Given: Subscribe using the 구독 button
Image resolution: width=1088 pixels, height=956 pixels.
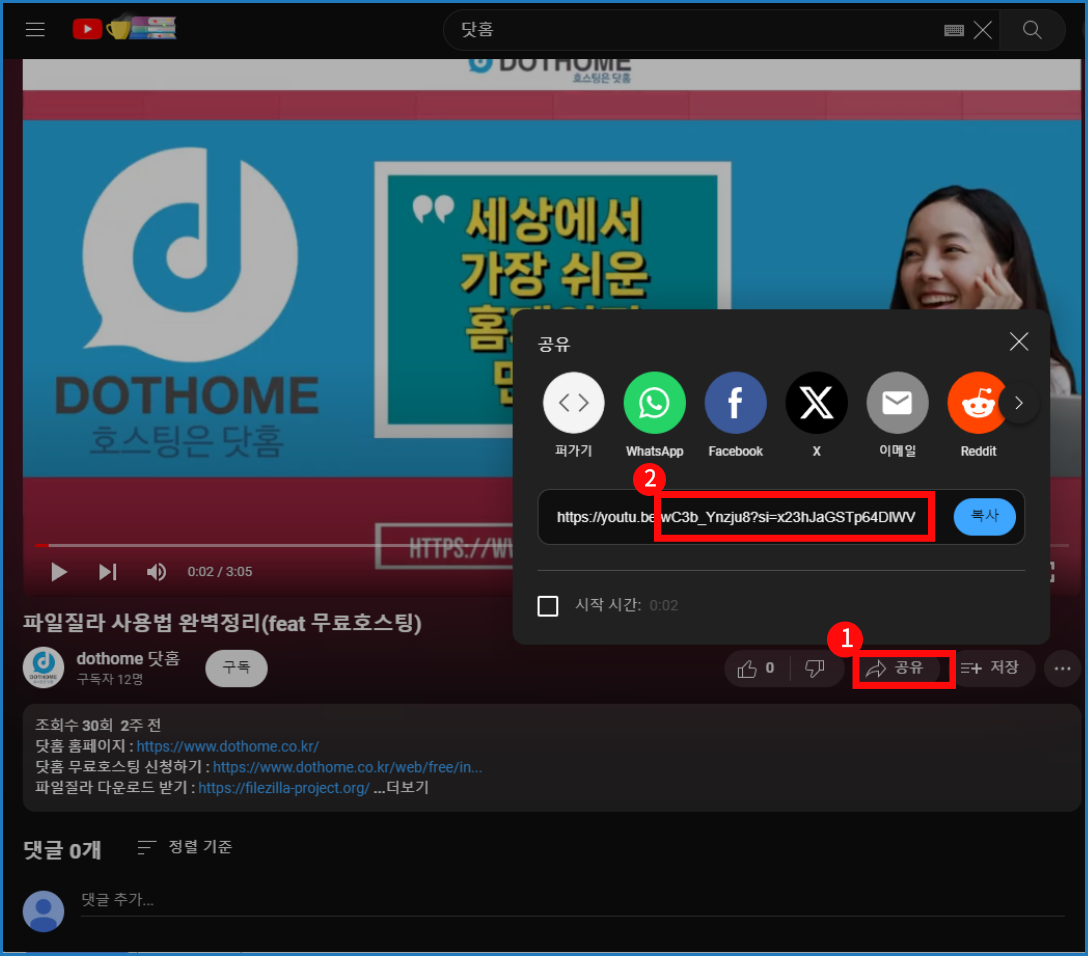Looking at the screenshot, I should 236,668.
